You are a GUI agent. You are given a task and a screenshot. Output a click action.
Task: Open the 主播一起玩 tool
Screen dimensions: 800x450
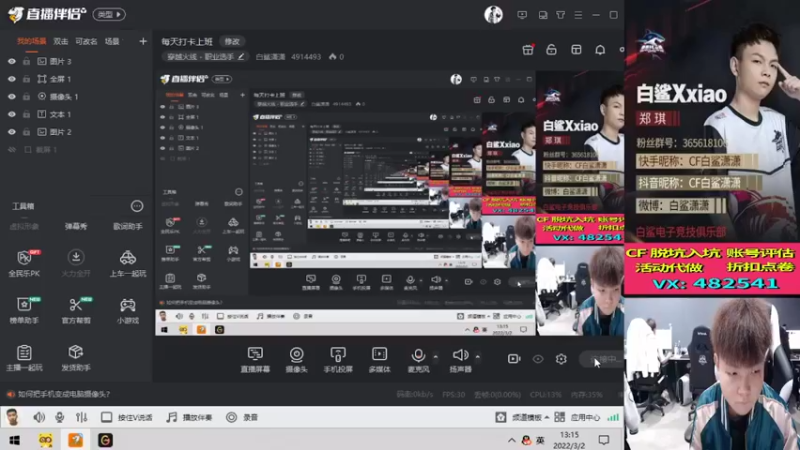tap(24, 357)
